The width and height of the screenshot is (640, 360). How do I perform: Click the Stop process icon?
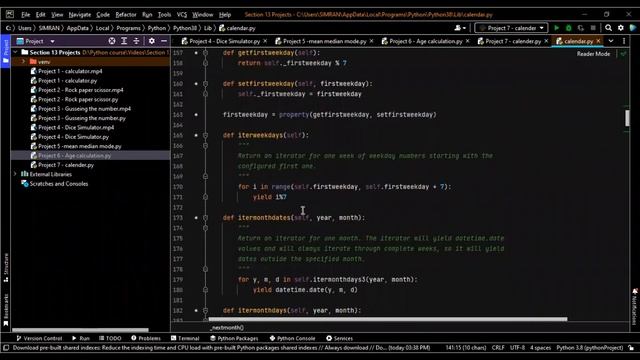(593, 28)
